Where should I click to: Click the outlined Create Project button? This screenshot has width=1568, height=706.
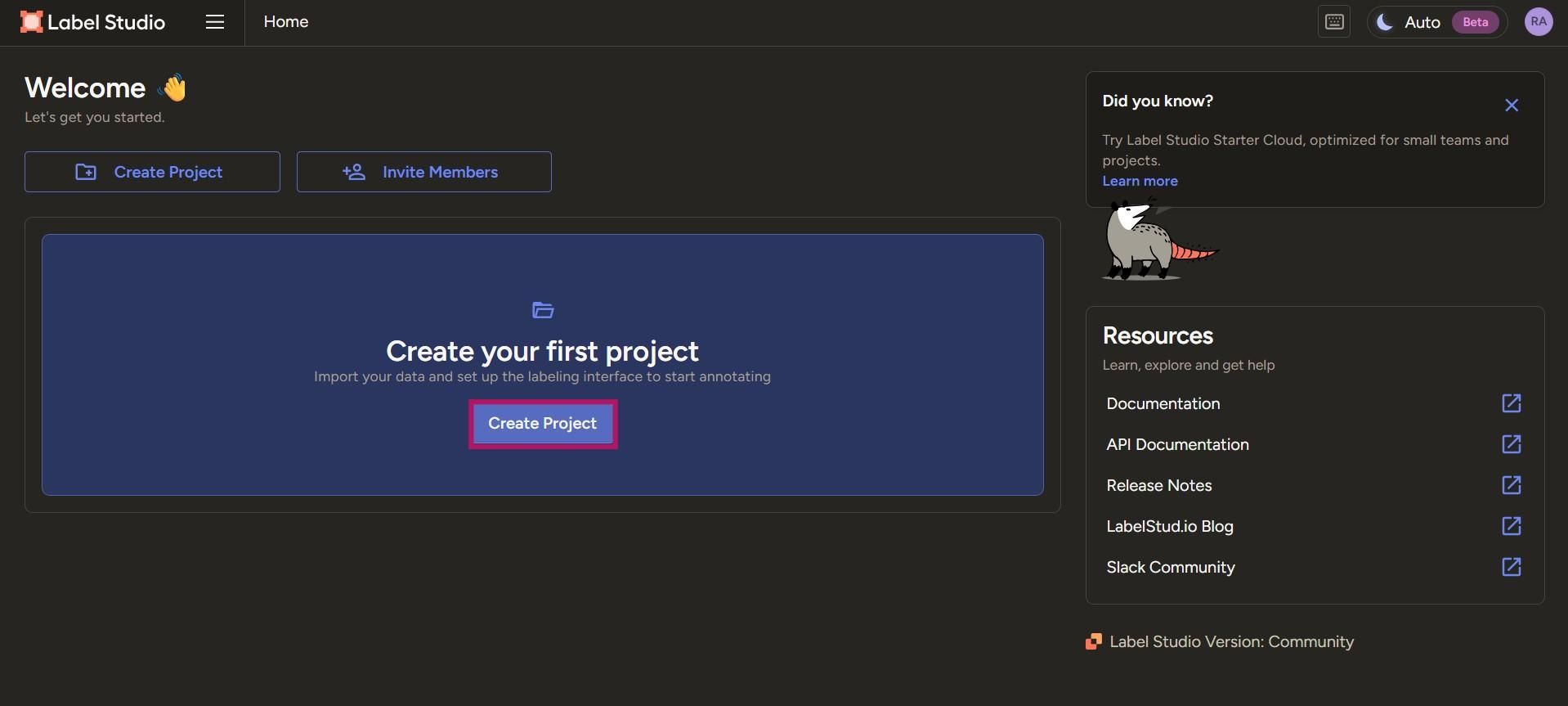pyautogui.click(x=152, y=172)
